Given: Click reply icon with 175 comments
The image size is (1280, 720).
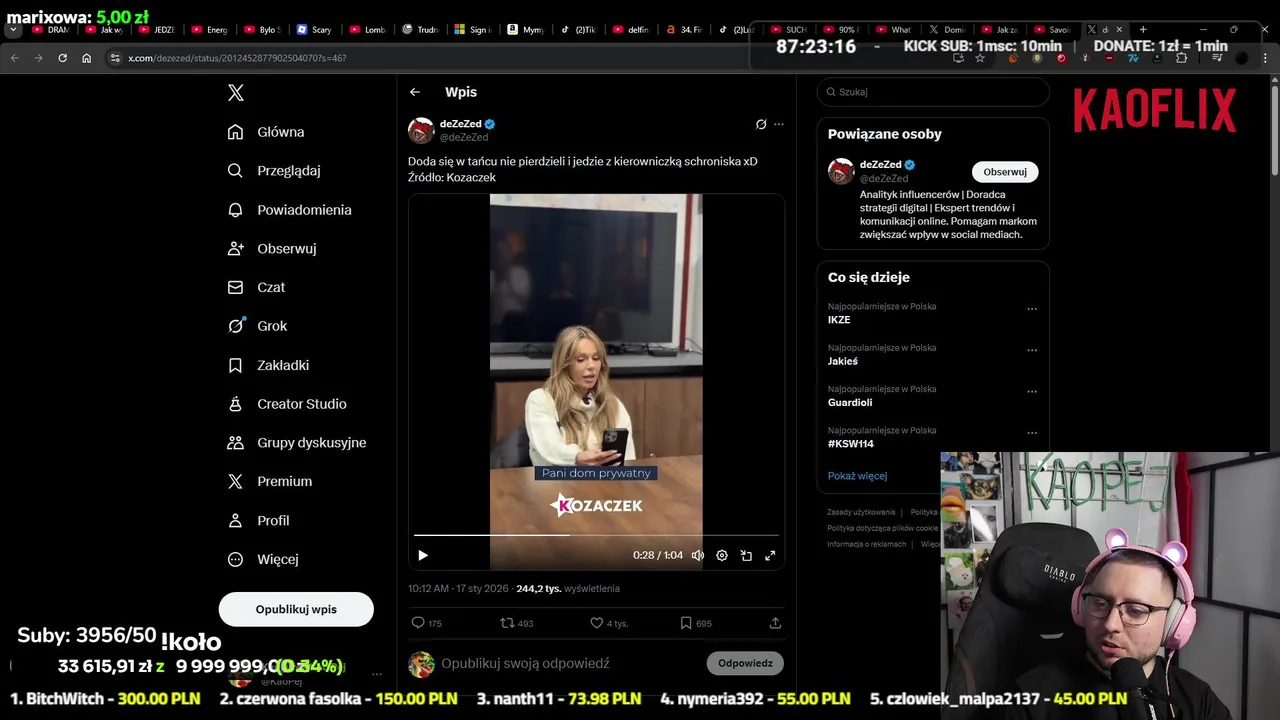Looking at the screenshot, I should [x=426, y=623].
